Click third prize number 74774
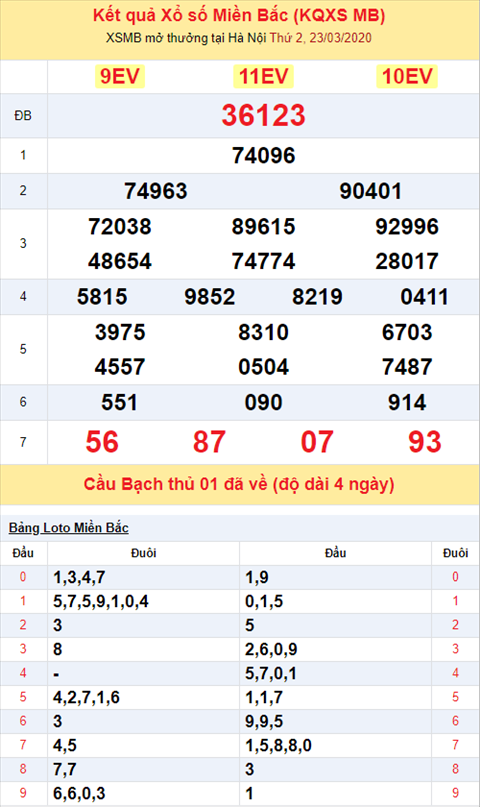The height and width of the screenshot is (807, 480). (x=263, y=261)
